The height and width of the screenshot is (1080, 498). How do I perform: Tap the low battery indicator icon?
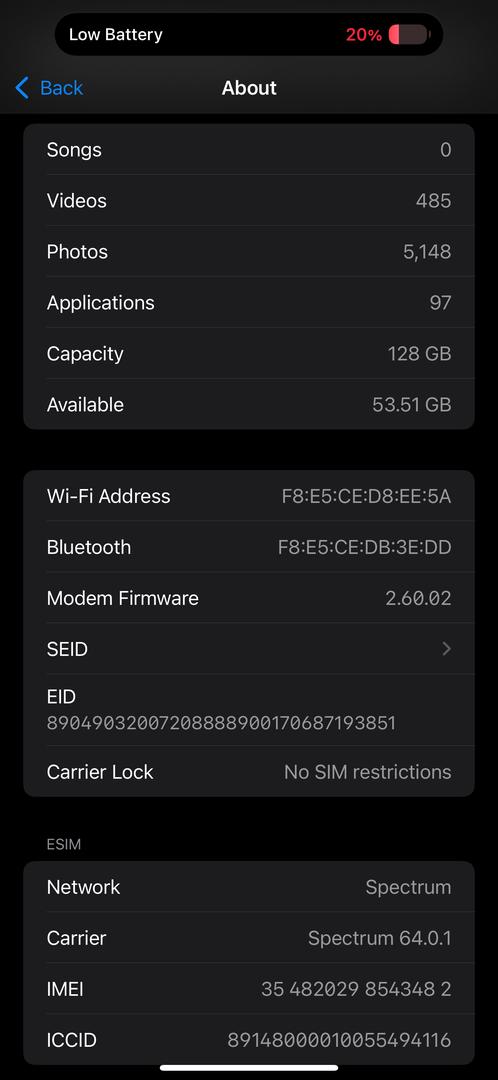(409, 34)
